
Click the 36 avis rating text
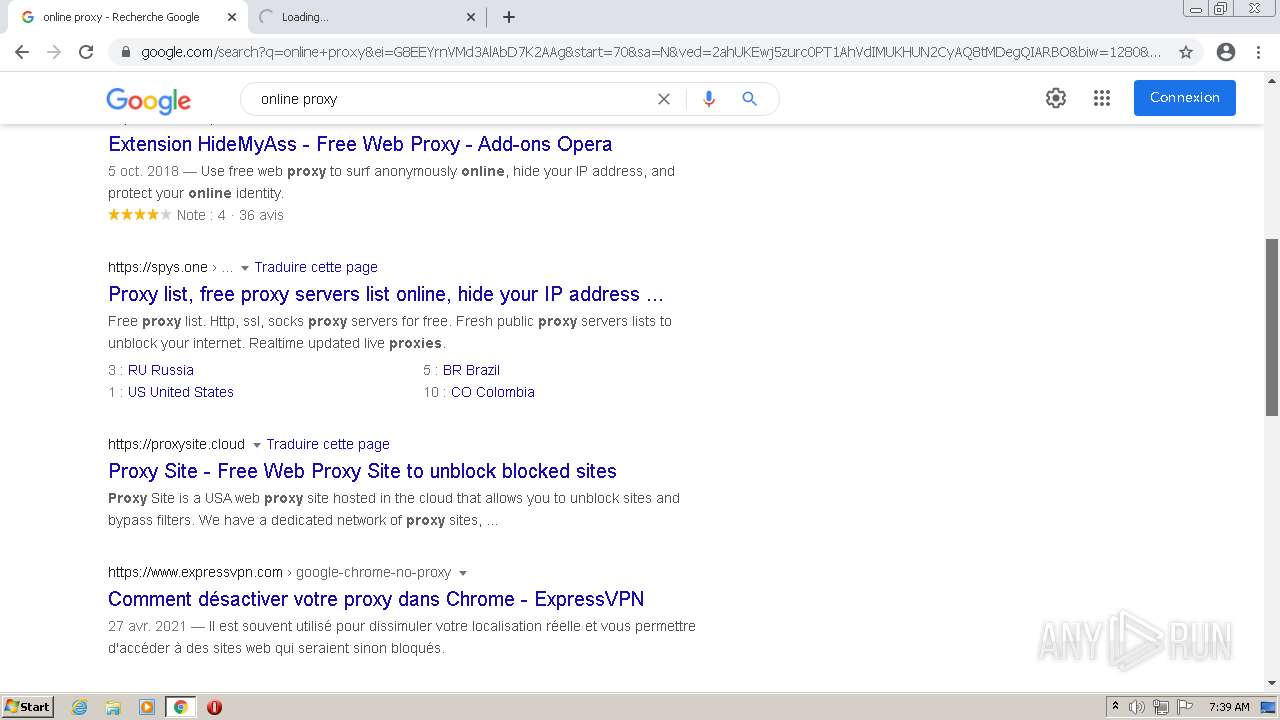[261, 215]
